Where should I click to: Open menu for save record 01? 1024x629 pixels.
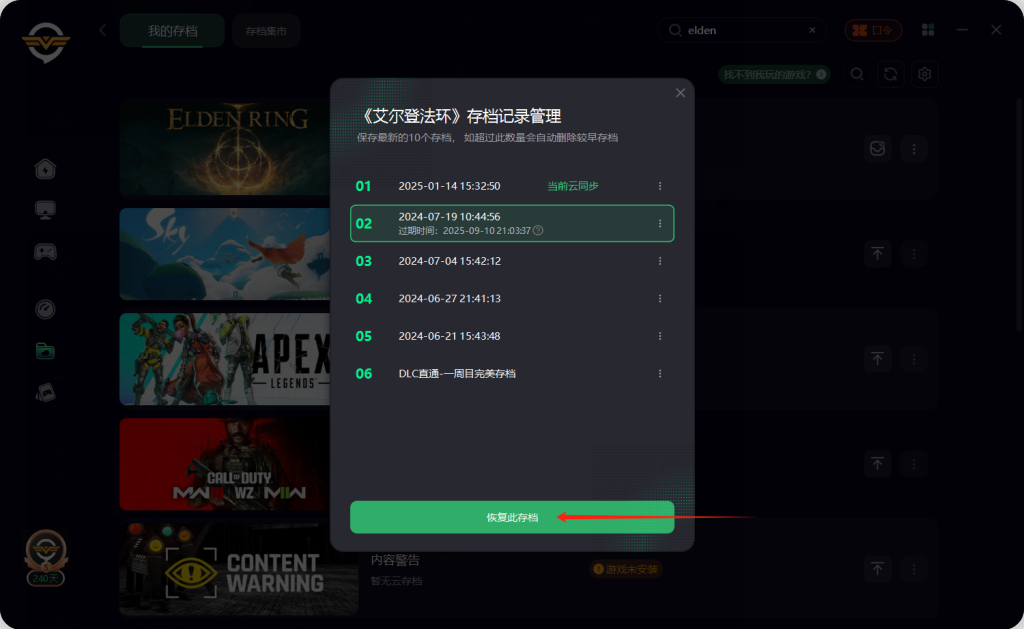pyautogui.click(x=660, y=186)
